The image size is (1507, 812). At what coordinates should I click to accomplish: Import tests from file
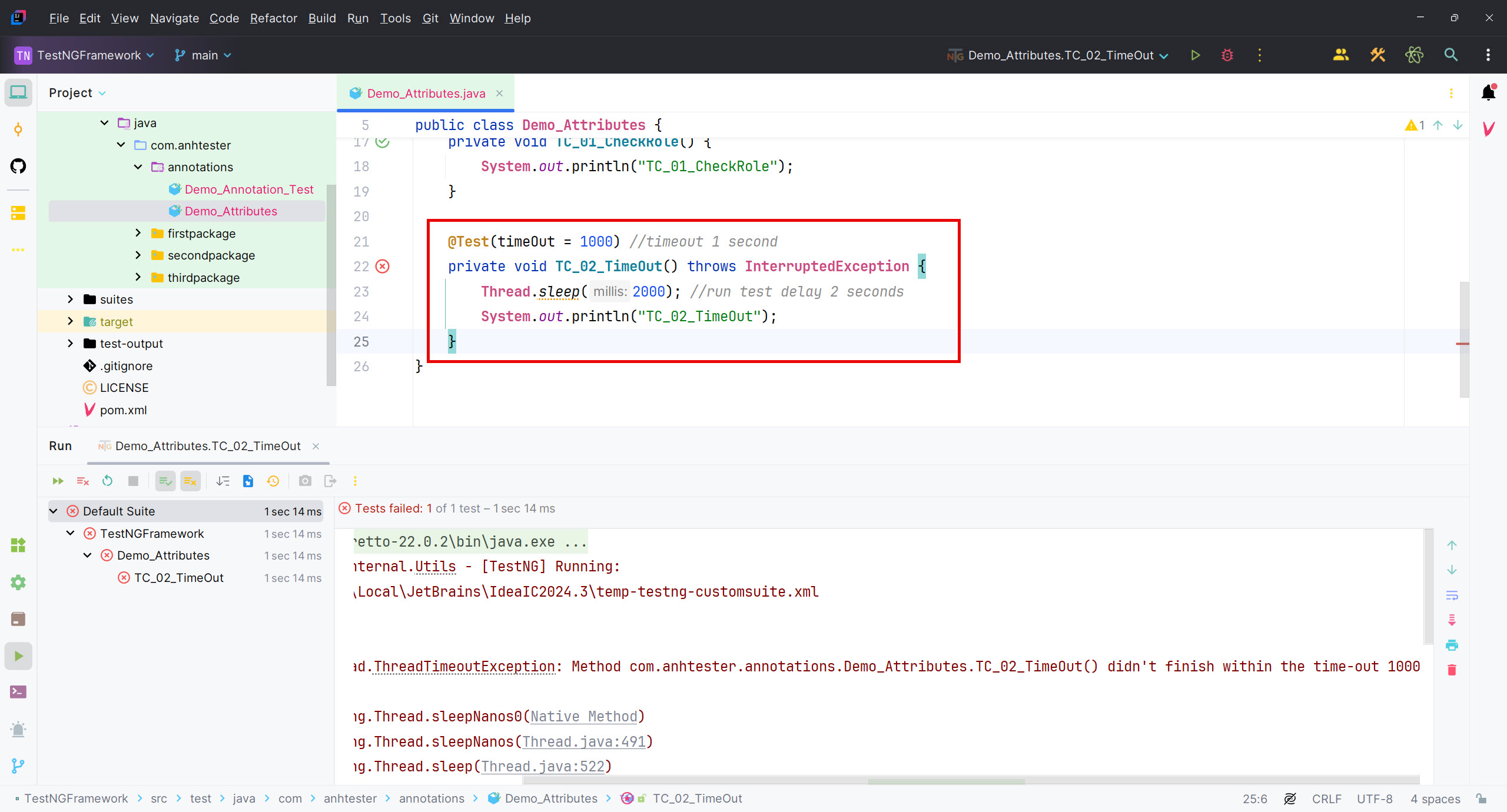(248, 481)
